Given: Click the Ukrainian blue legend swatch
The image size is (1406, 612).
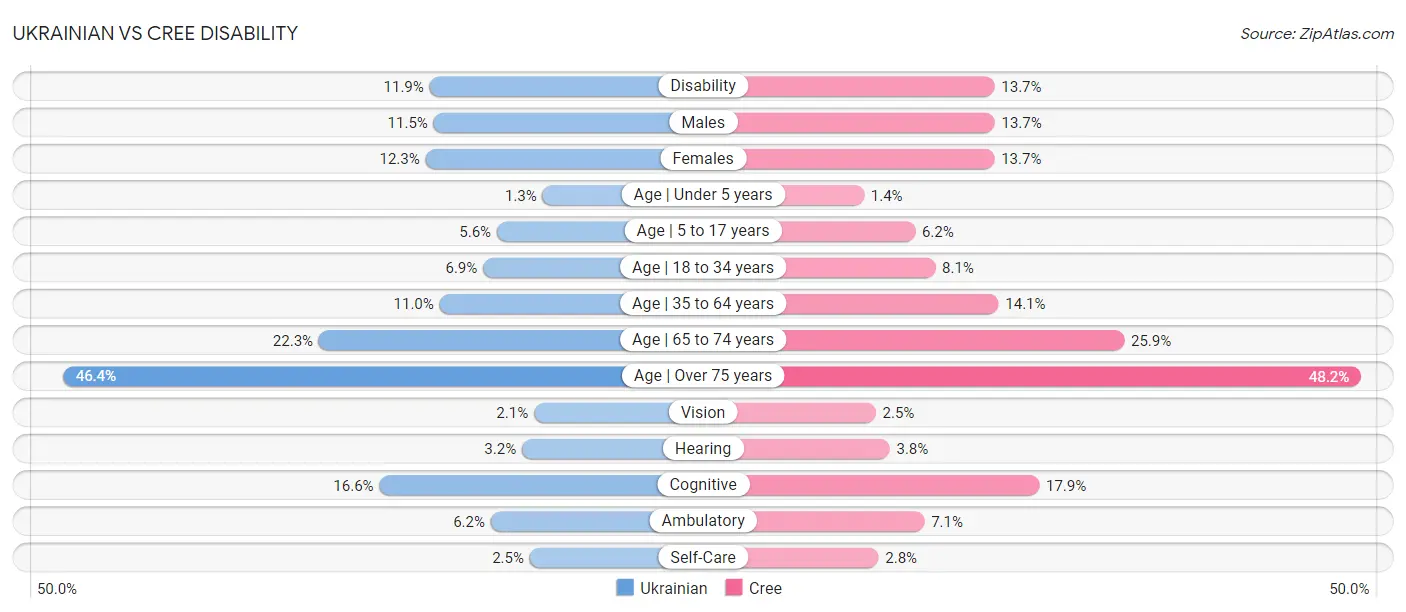Looking at the screenshot, I should click(x=625, y=588).
